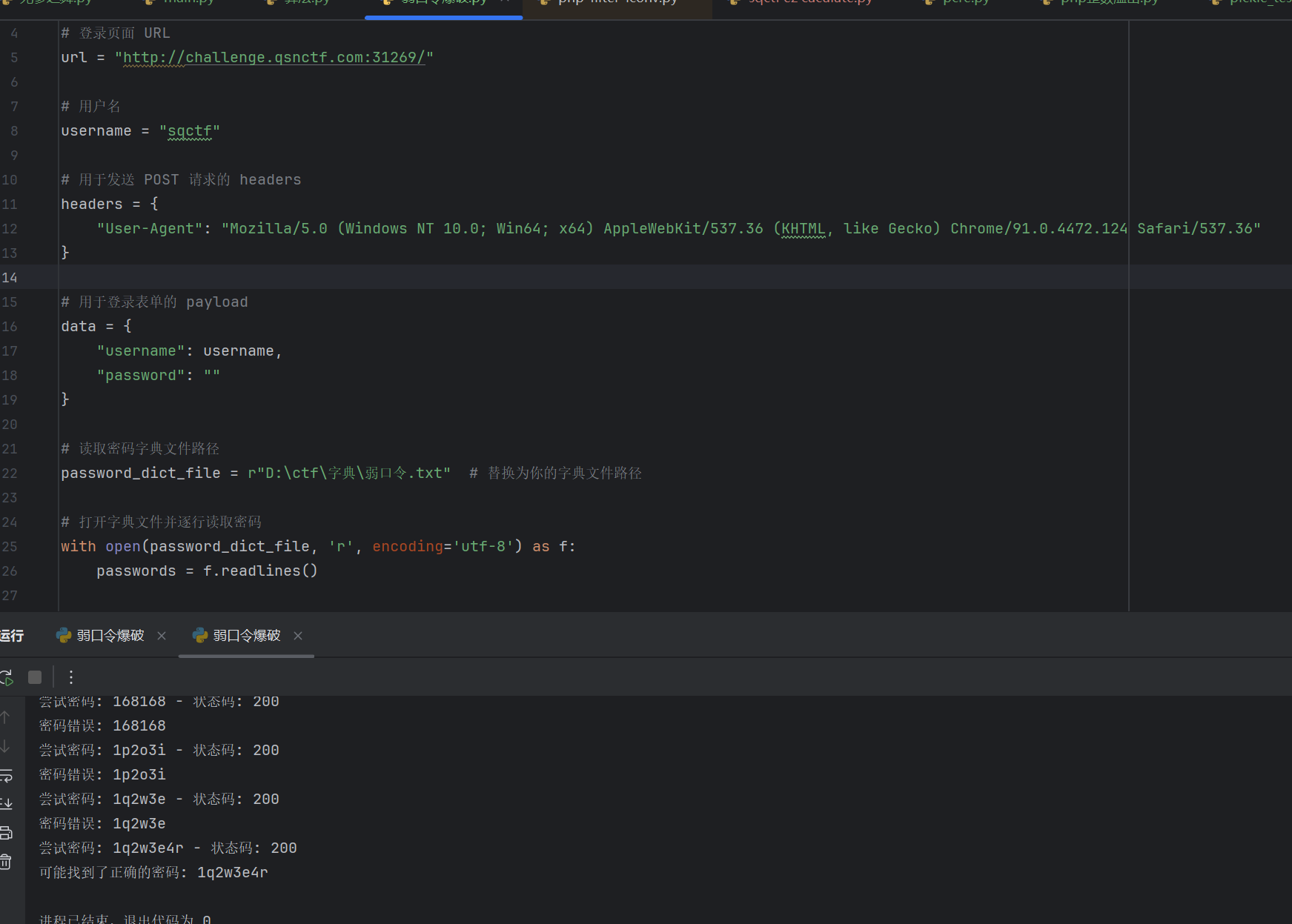Click output line 尝试密码: 1q2w3e - 状态码: 200
The width and height of the screenshot is (1292, 924).
[x=159, y=799]
